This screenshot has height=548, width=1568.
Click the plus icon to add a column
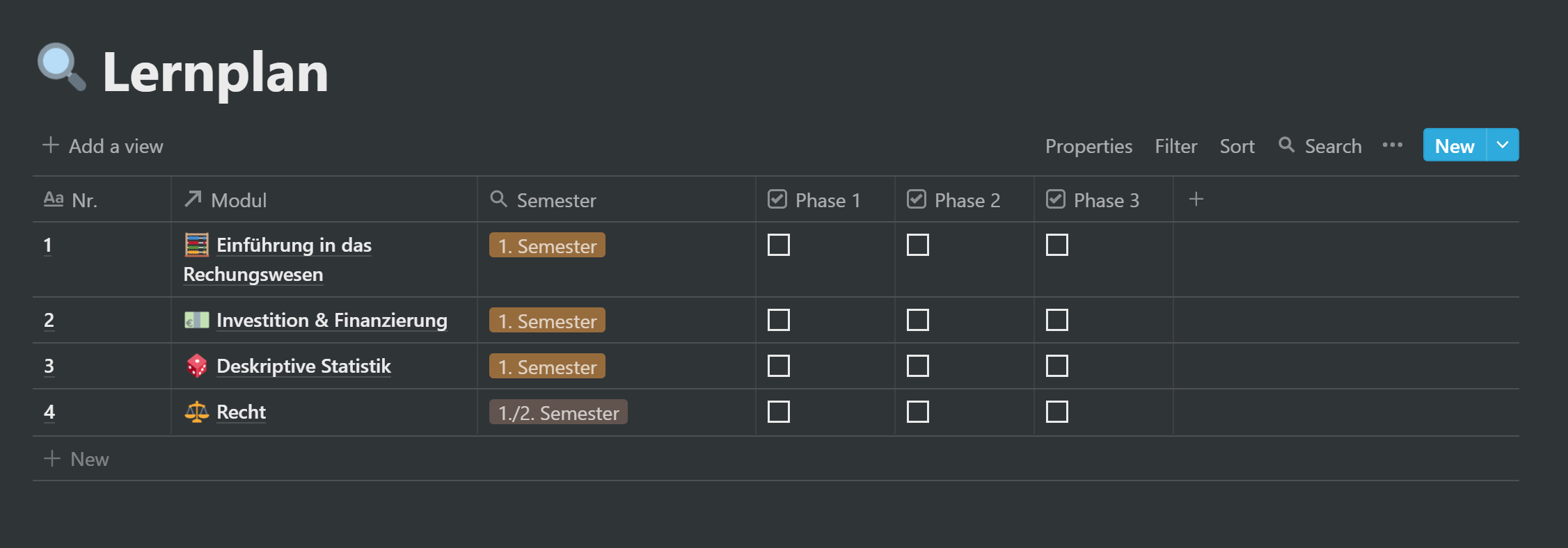click(1196, 200)
